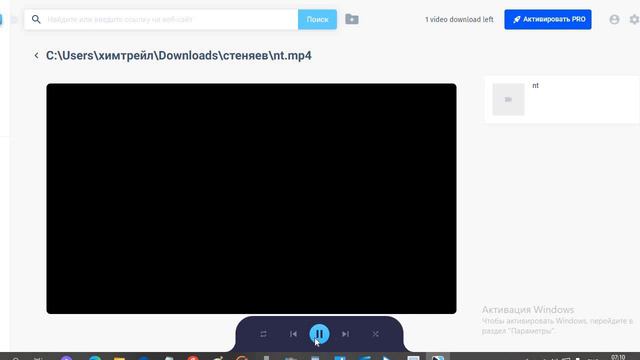
Task: Click the magnifying glass search icon
Action: [x=36, y=20]
